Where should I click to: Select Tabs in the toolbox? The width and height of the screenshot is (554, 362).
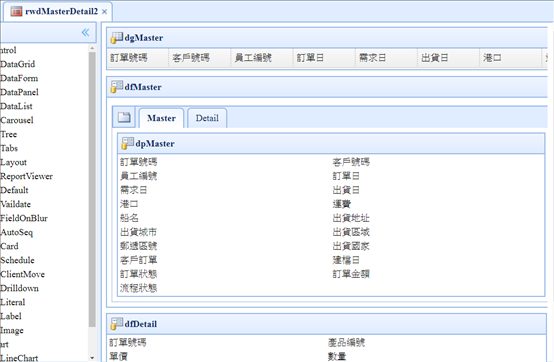9,148
